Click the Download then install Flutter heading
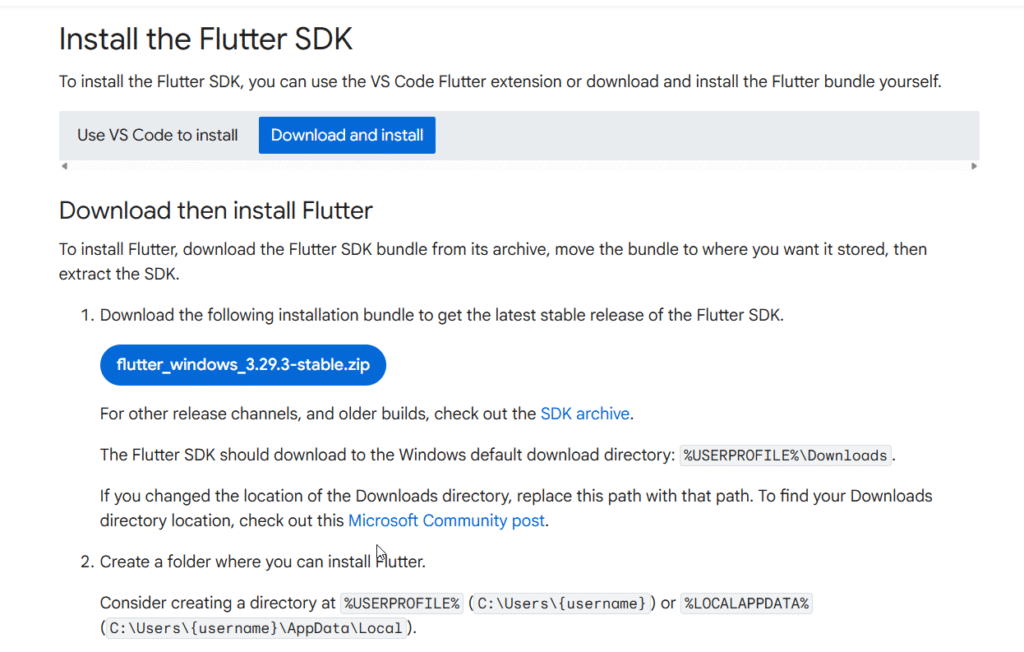 [216, 211]
